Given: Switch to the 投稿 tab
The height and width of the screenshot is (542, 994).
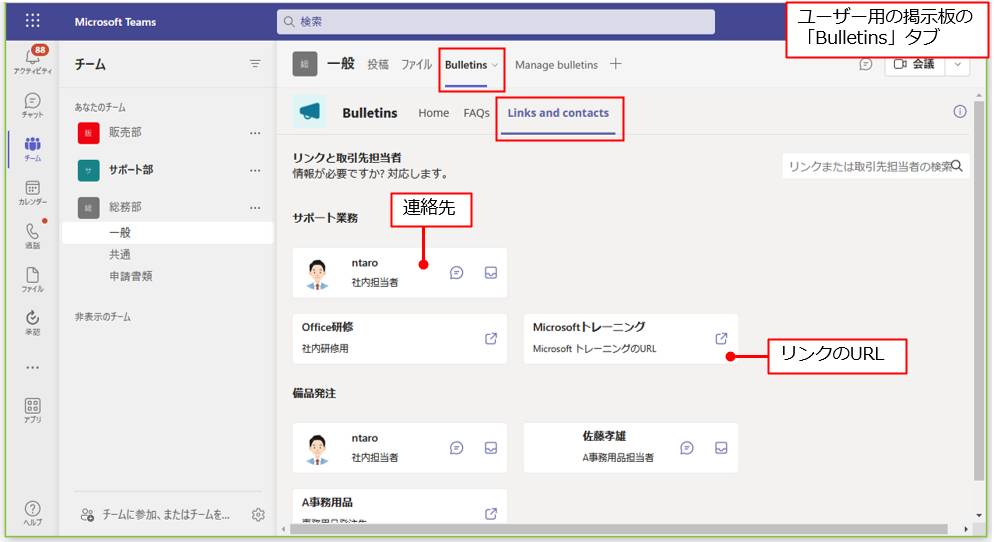Looking at the screenshot, I should pos(378,64).
